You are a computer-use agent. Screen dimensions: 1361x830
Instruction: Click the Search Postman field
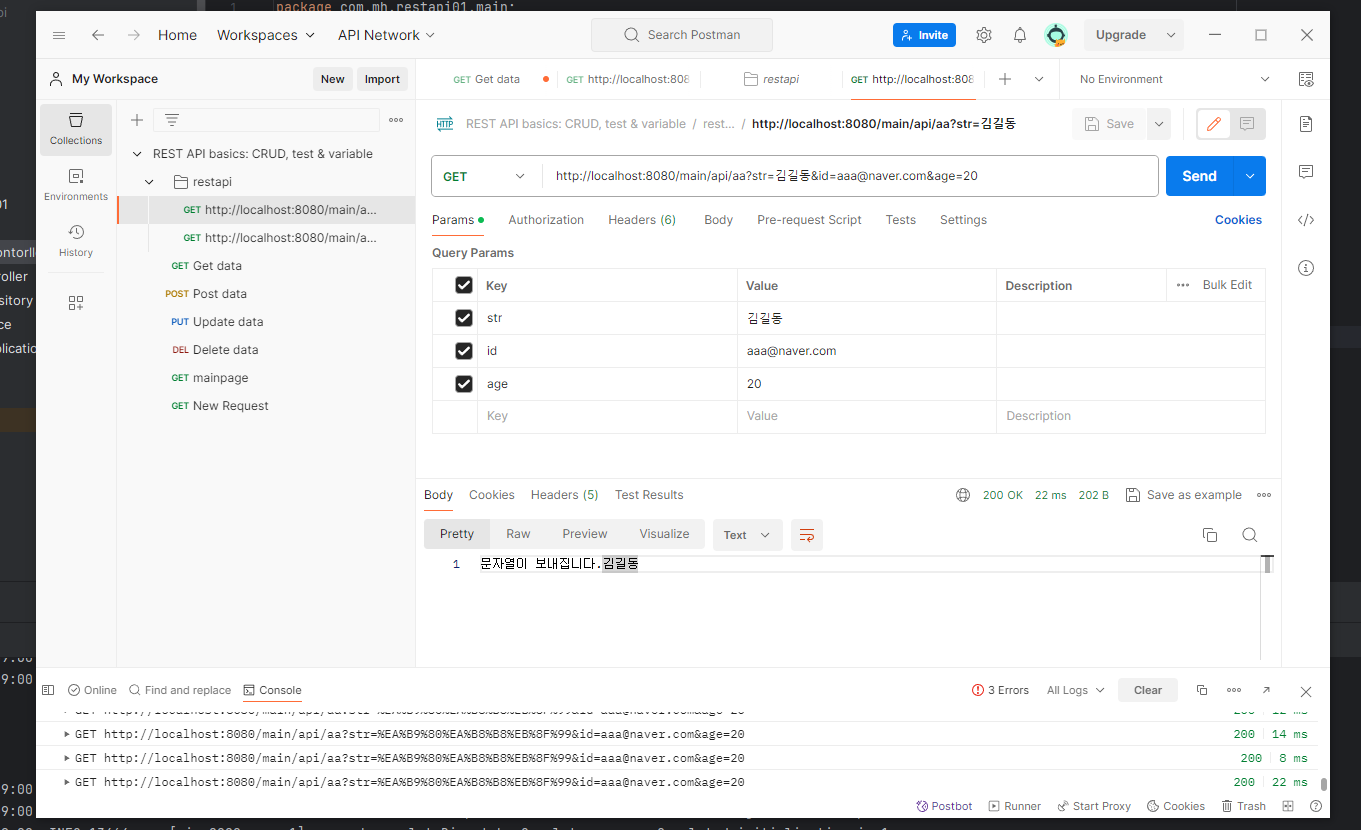point(682,35)
